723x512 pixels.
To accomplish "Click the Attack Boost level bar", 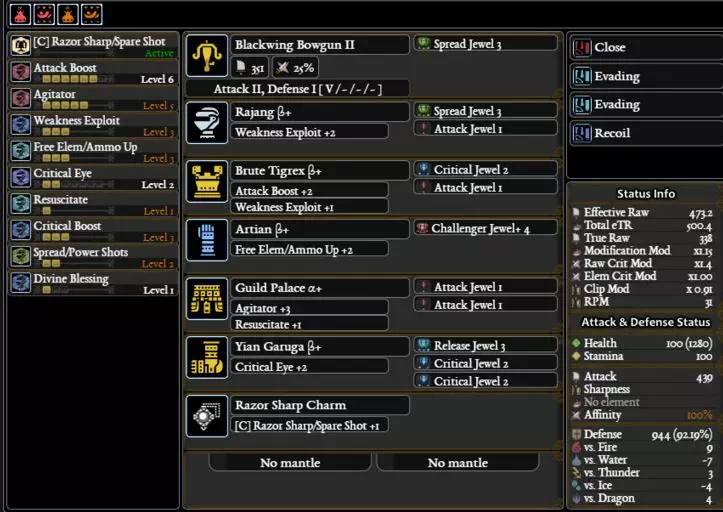I will (x=77, y=79).
